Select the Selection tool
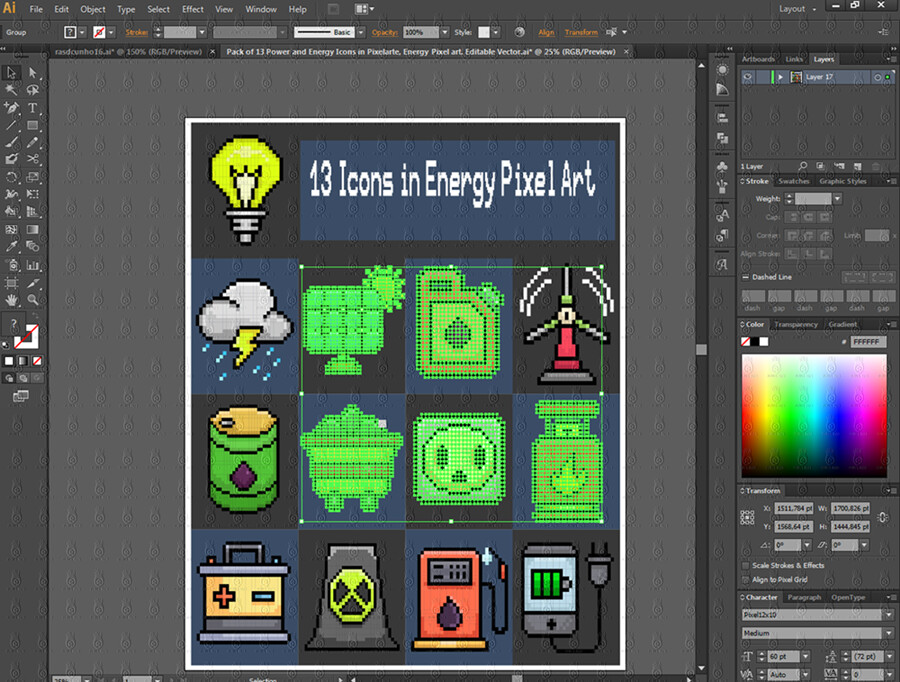This screenshot has width=900, height=682. pos(12,71)
